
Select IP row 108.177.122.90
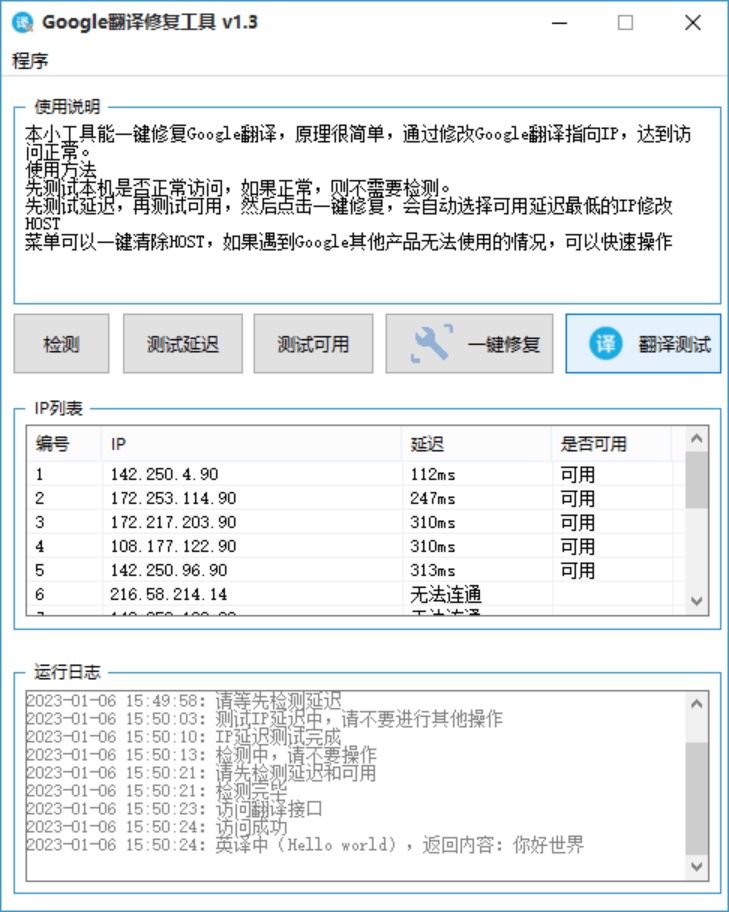[x=355, y=546]
